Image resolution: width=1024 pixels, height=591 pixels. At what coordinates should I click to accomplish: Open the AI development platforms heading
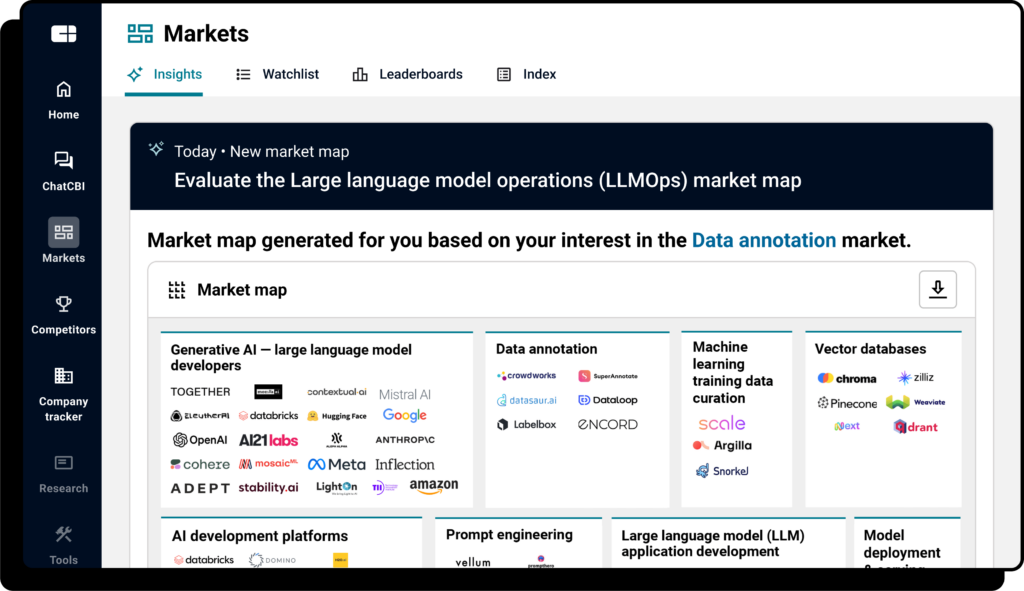[x=260, y=536]
